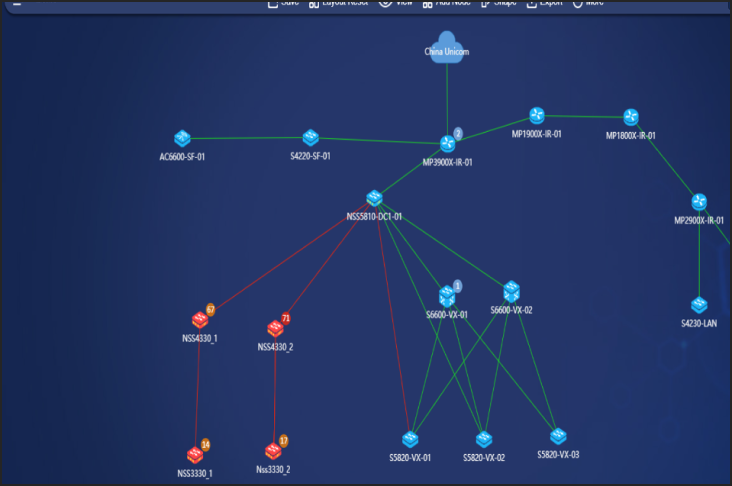Screen dimensions: 732x486
Task: Click the S5820-VX-03 switch node
Action: 558,436
